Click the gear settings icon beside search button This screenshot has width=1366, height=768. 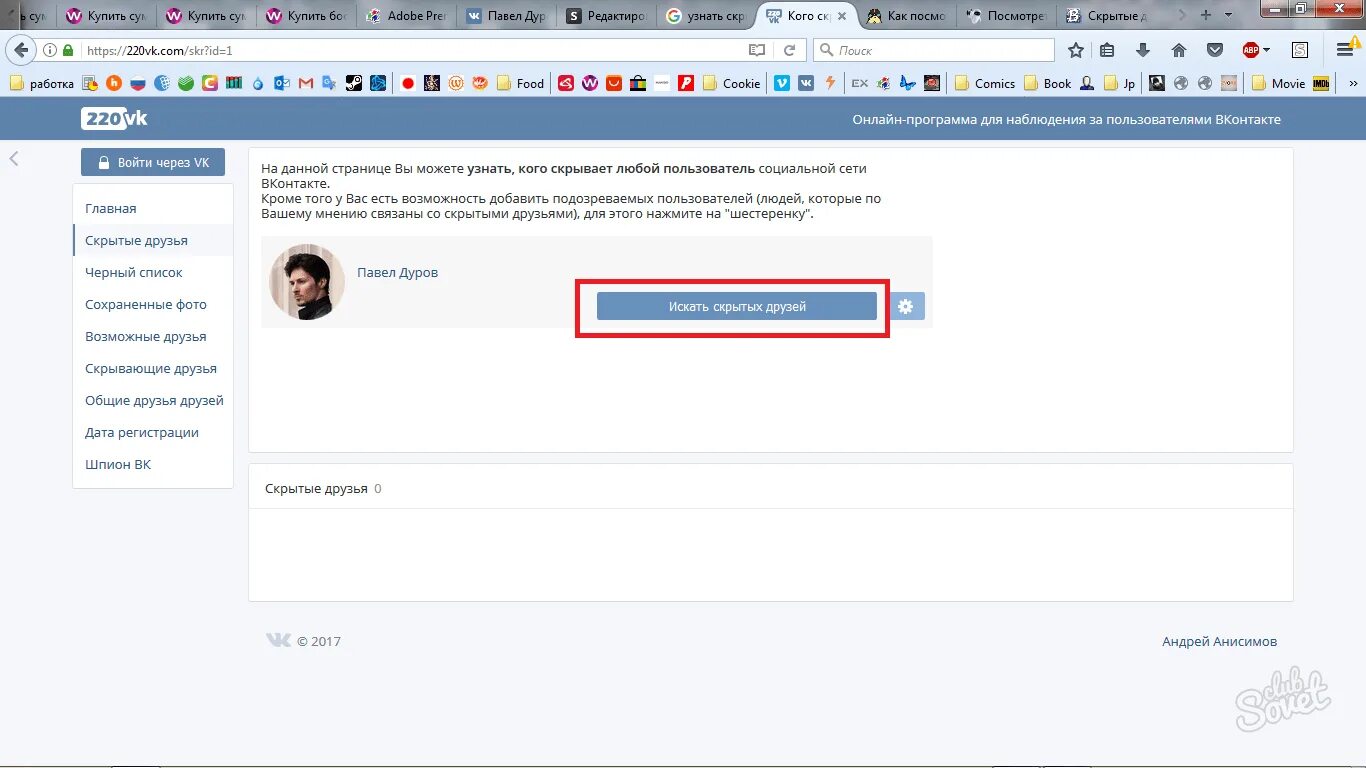(x=906, y=306)
